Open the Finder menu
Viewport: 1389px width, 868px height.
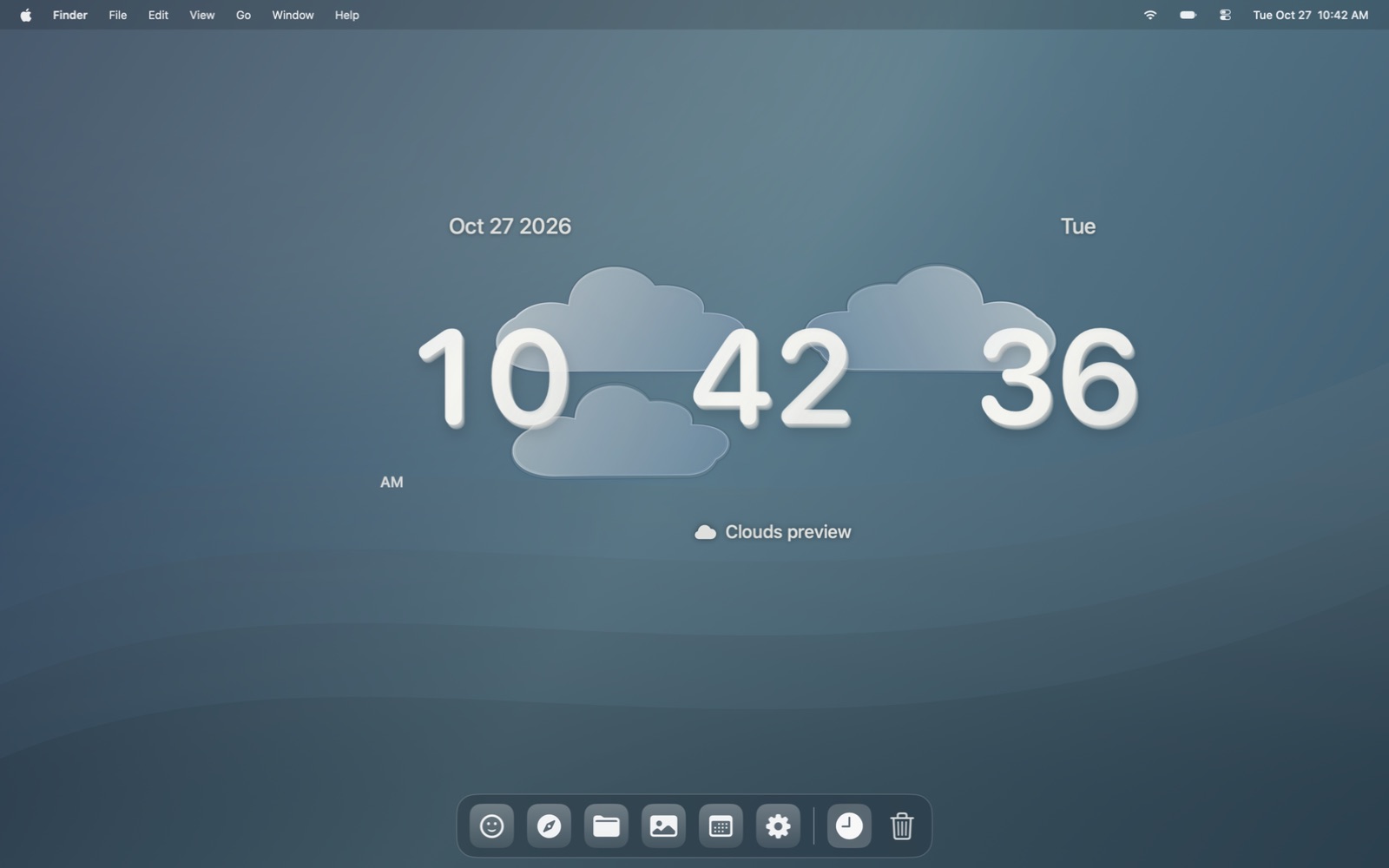coord(70,15)
